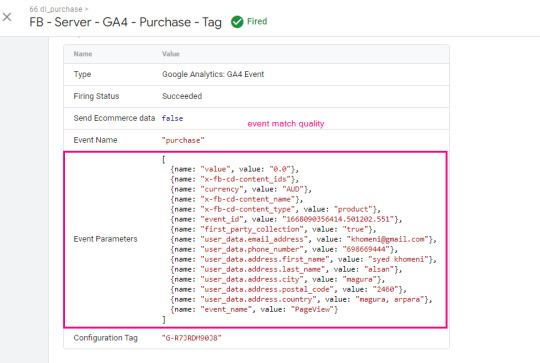Select the 'Type' row label
540x363 pixels.
pos(82,74)
